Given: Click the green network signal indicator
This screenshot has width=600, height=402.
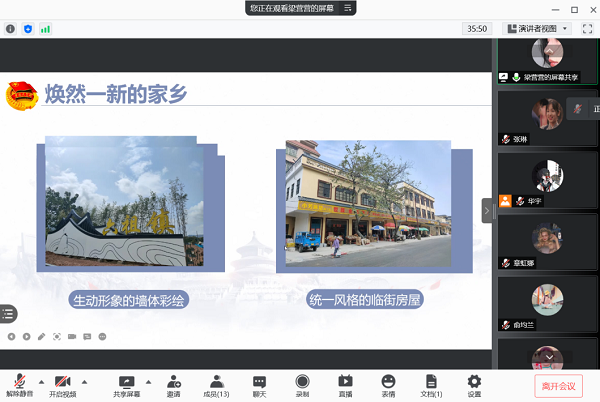Looking at the screenshot, I should pyautogui.click(x=45, y=29).
